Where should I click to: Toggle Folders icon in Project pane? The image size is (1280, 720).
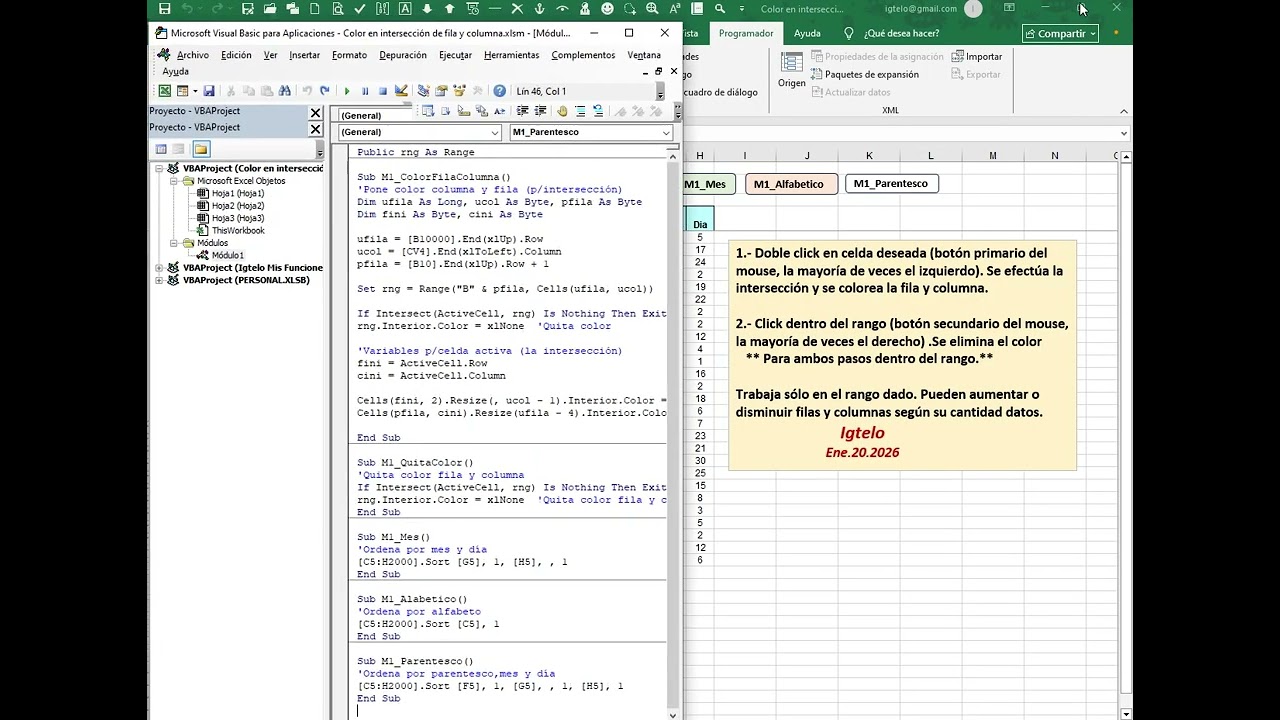click(201, 149)
